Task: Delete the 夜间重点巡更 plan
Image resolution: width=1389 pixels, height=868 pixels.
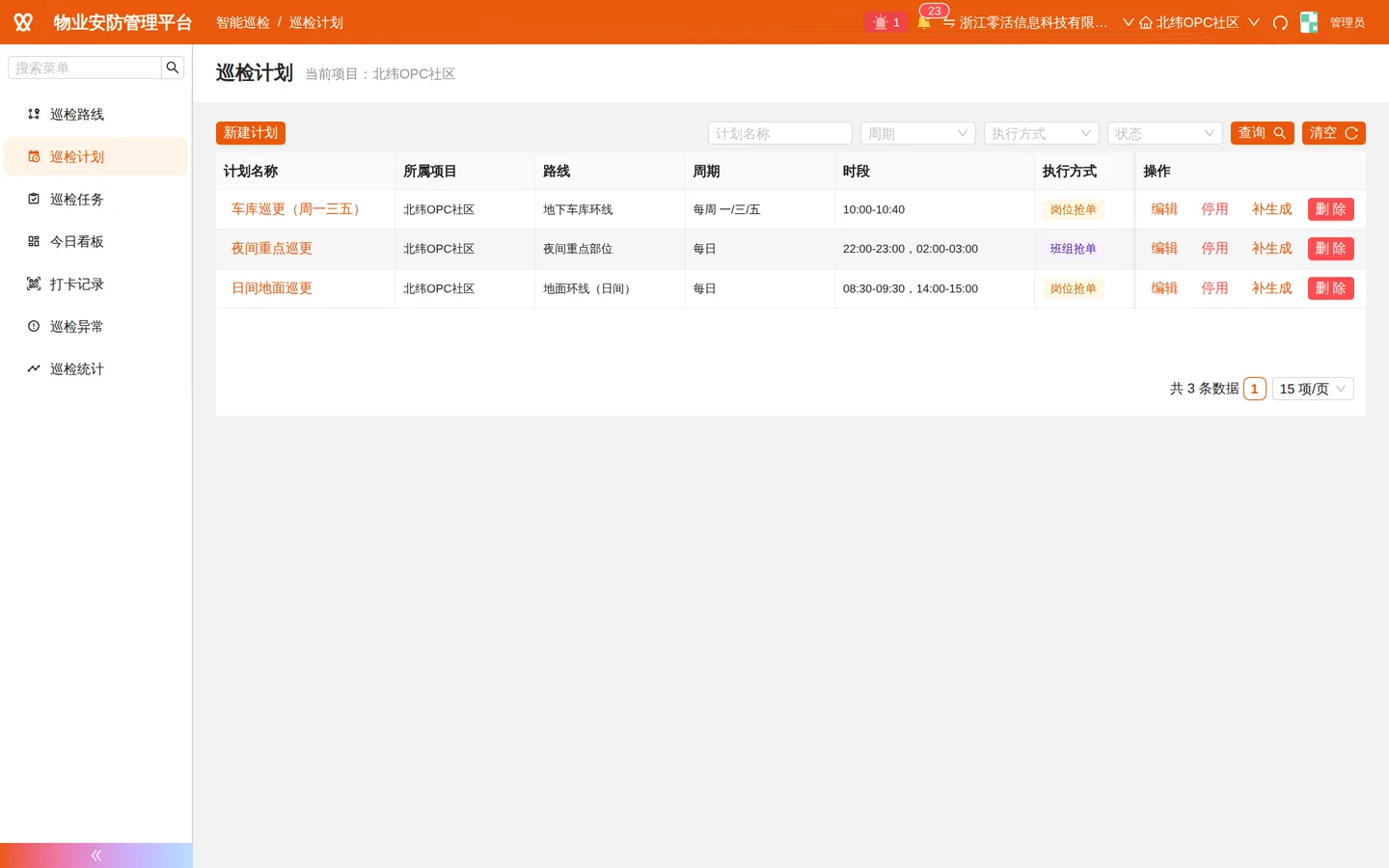Action: click(1331, 249)
